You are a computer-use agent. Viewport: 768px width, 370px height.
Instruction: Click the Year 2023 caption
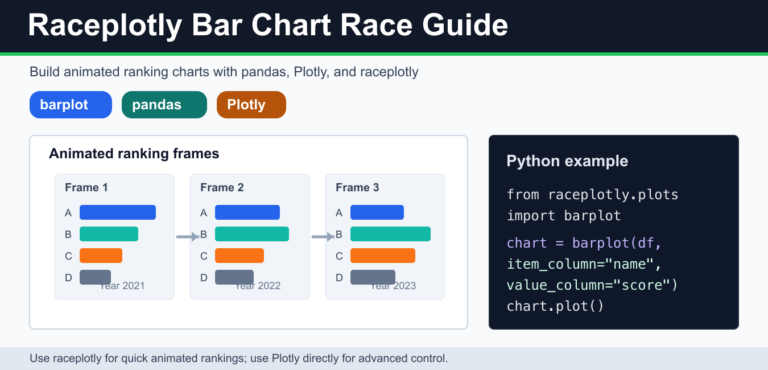tap(393, 286)
